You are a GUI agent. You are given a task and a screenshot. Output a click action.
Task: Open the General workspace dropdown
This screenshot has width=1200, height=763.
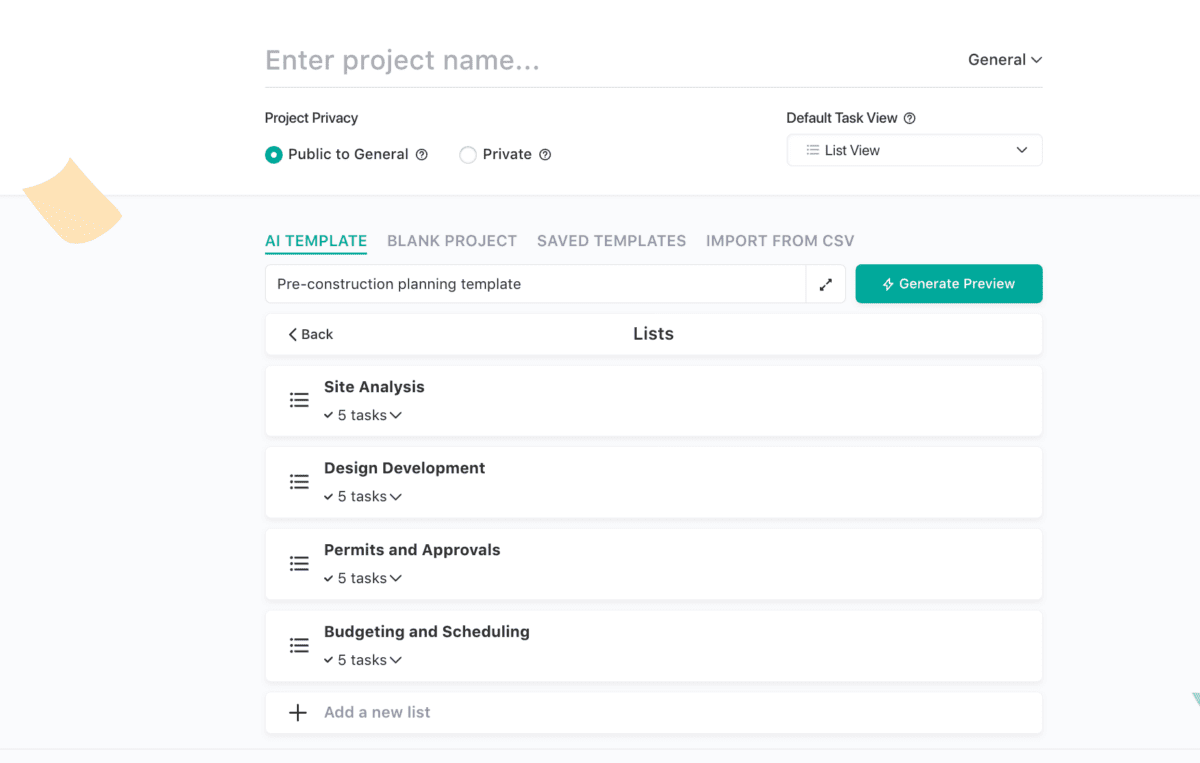[x=1004, y=60]
